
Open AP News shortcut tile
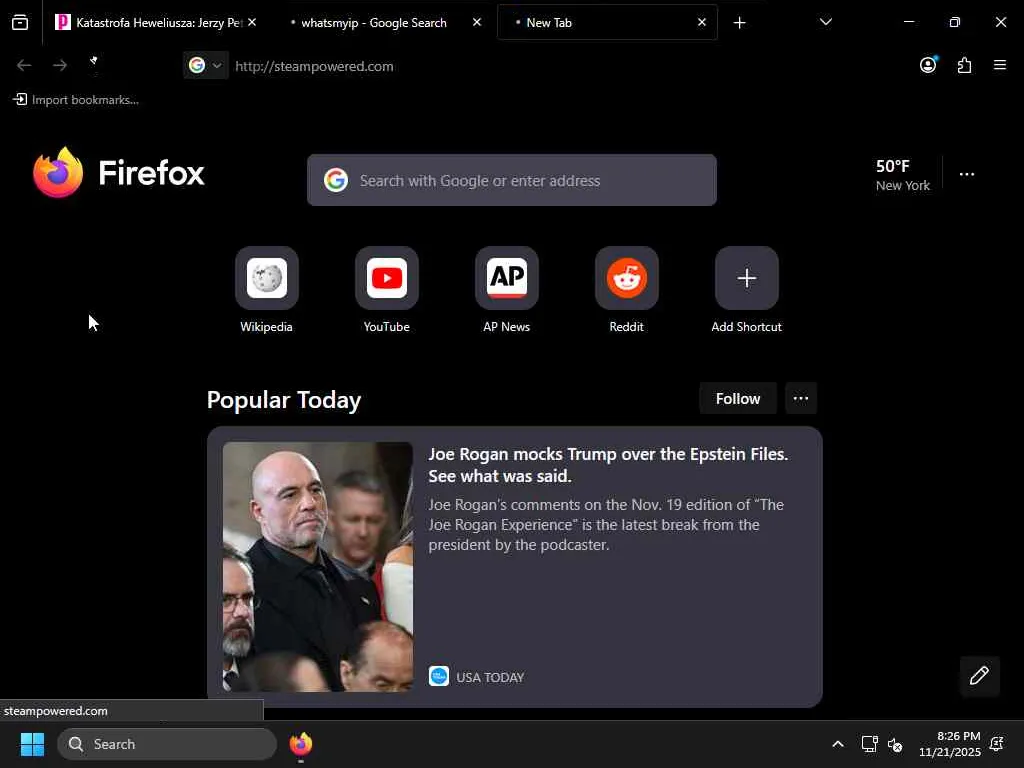click(x=507, y=278)
